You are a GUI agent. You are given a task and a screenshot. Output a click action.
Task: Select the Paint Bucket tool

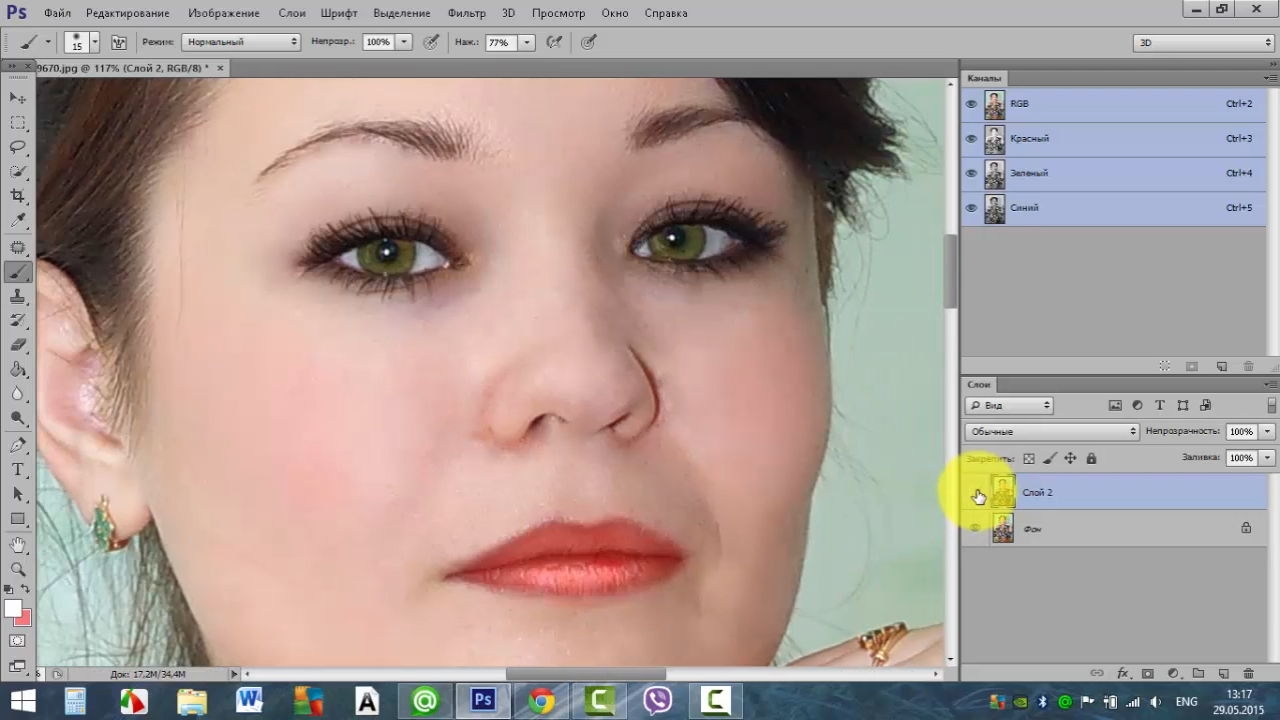(18, 370)
